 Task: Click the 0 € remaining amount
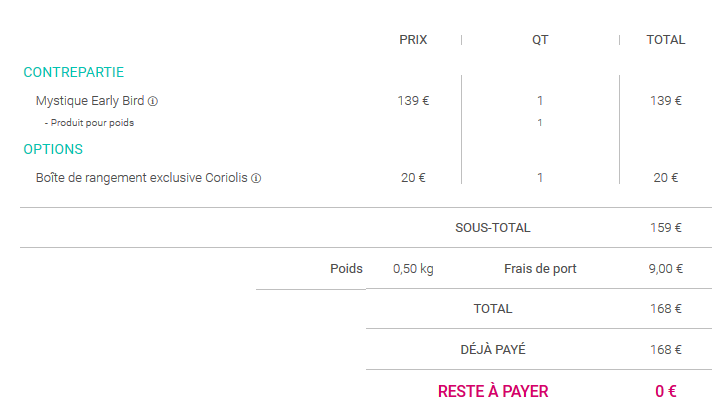pos(666,391)
